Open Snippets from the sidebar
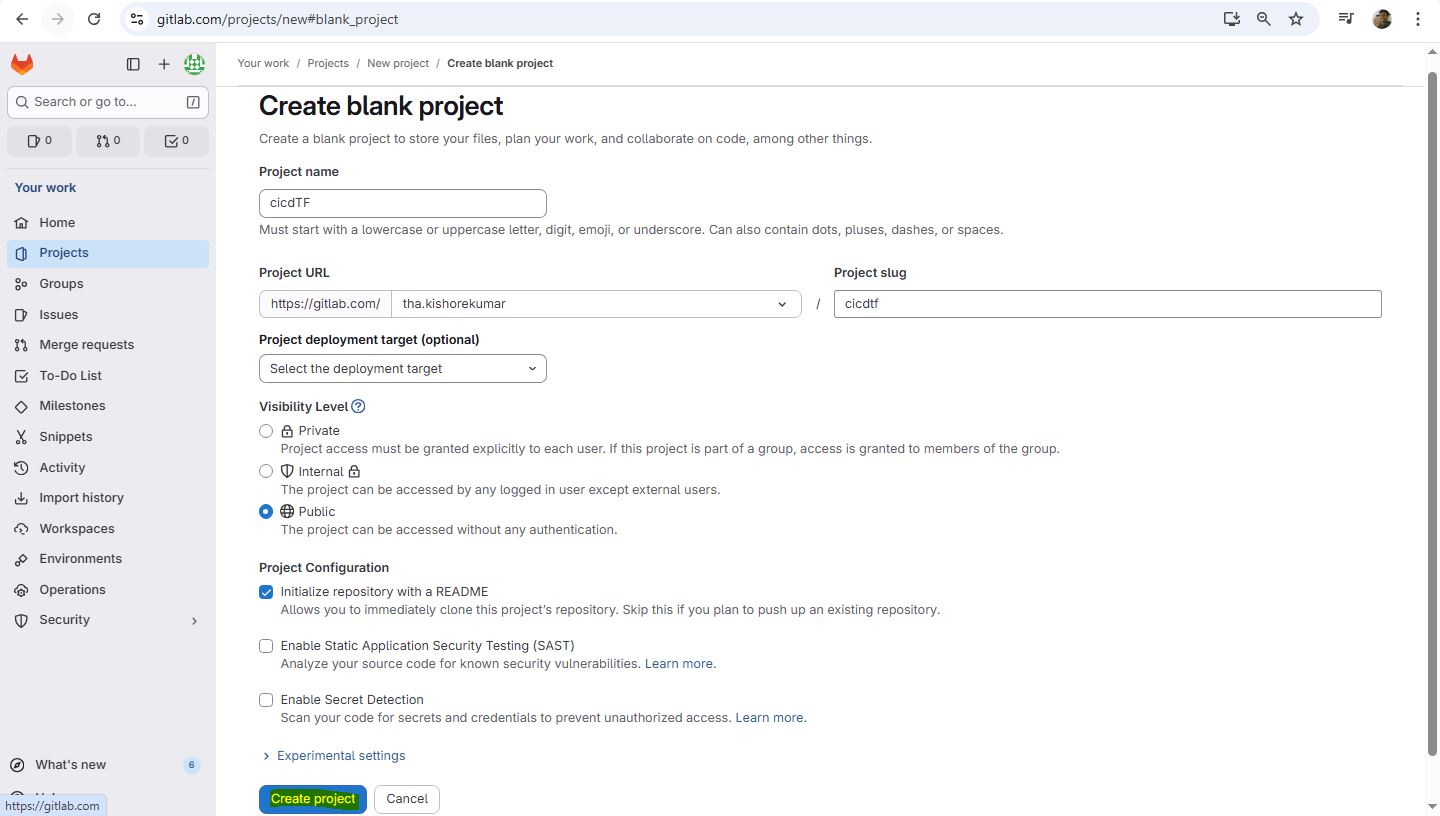The image size is (1440, 816). [x=65, y=437]
